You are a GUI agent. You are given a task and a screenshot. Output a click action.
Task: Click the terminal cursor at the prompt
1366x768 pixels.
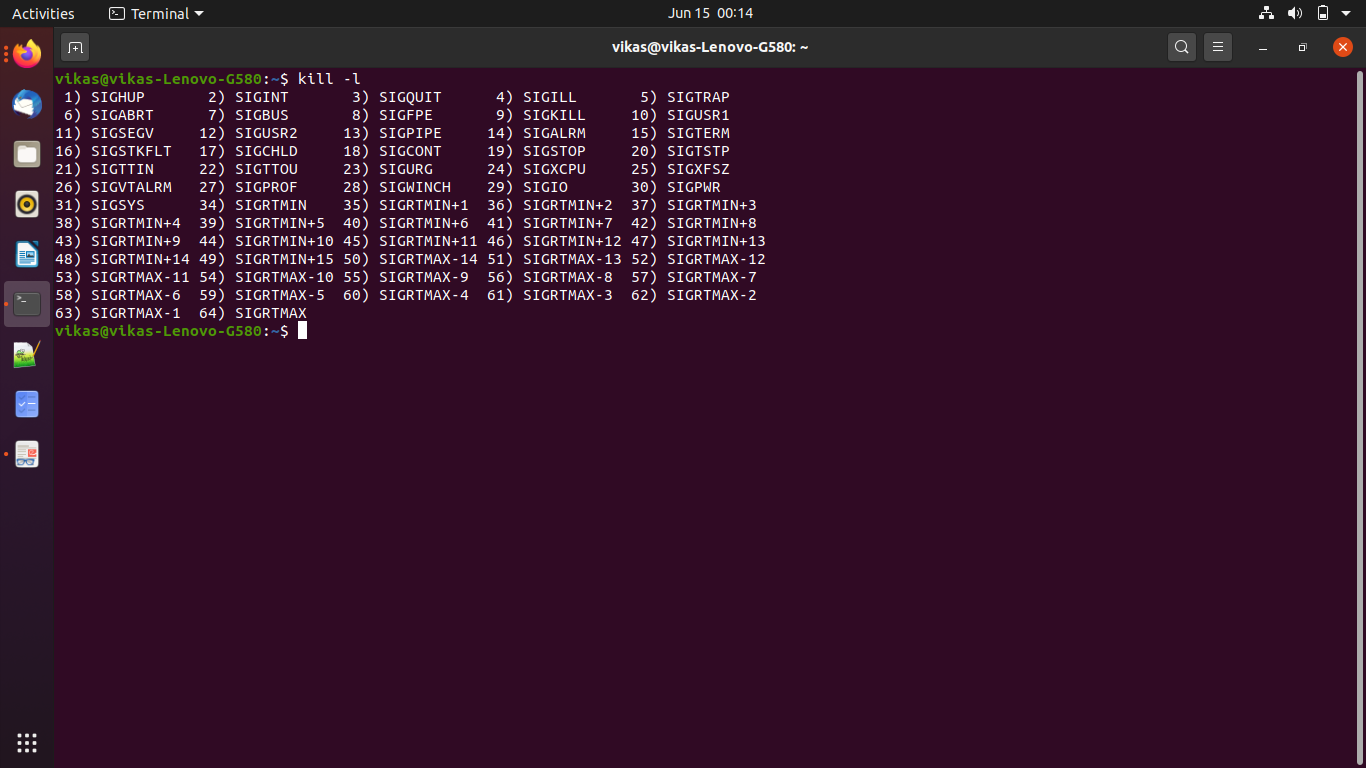302,331
